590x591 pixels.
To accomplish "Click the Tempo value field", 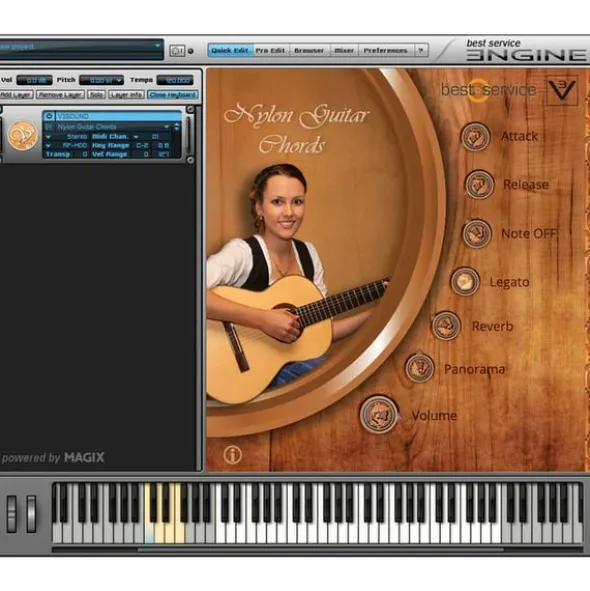I will [x=175, y=80].
